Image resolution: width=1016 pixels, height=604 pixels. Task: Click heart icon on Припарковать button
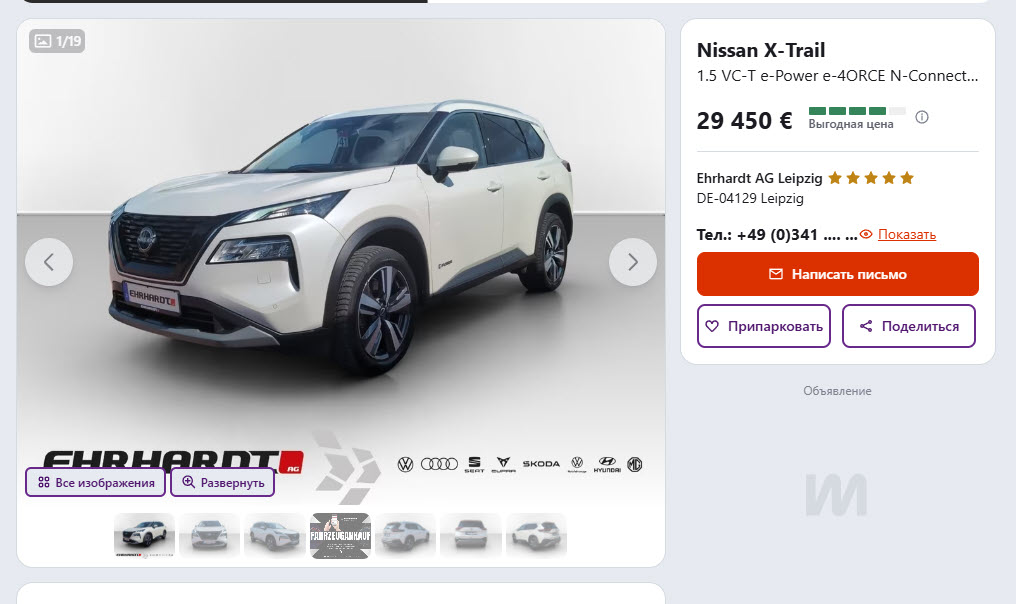pos(712,326)
